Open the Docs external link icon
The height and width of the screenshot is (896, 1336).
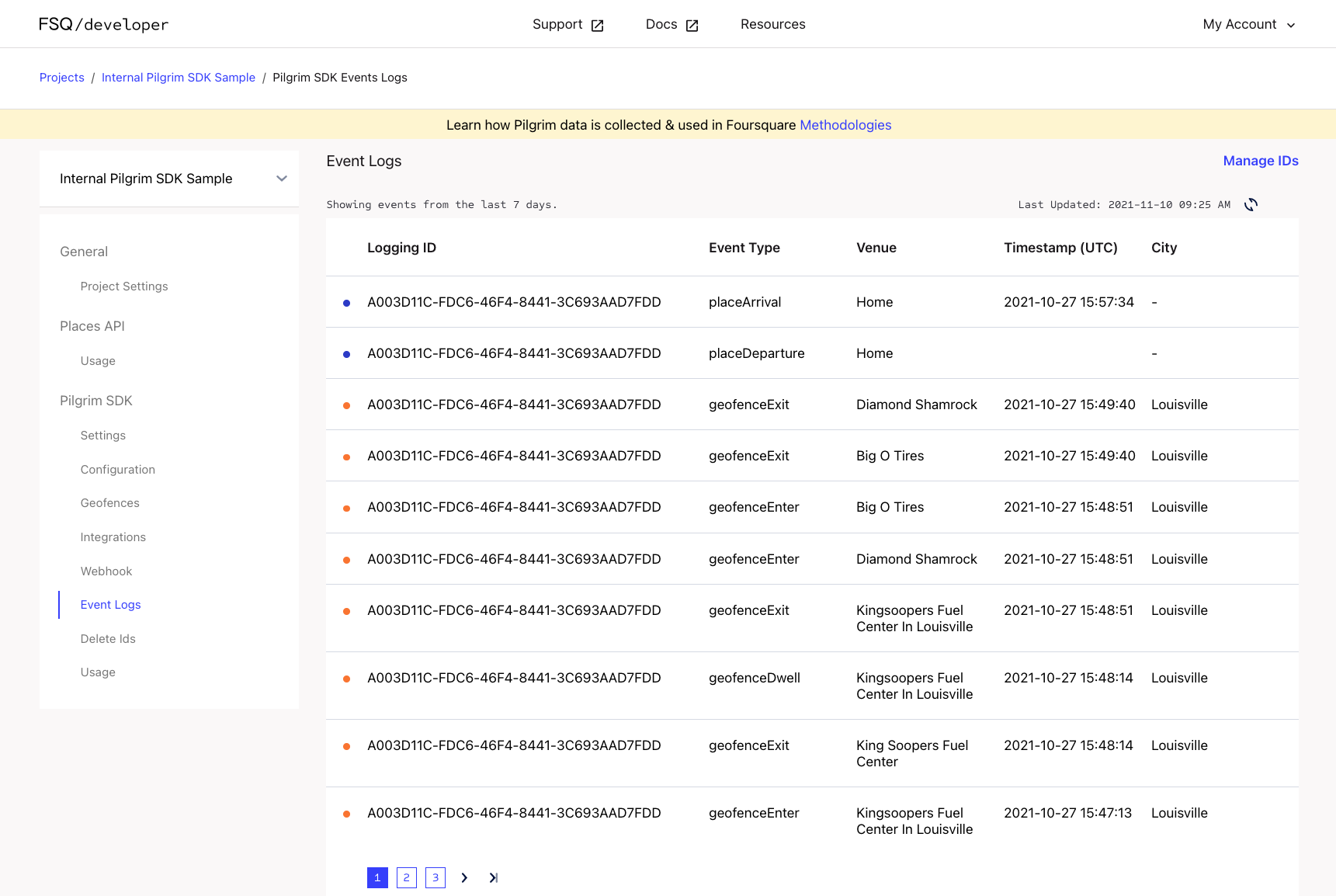pyautogui.click(x=692, y=26)
